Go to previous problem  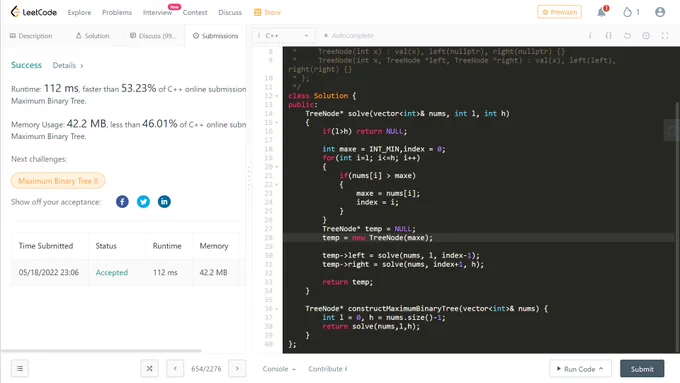click(175, 369)
